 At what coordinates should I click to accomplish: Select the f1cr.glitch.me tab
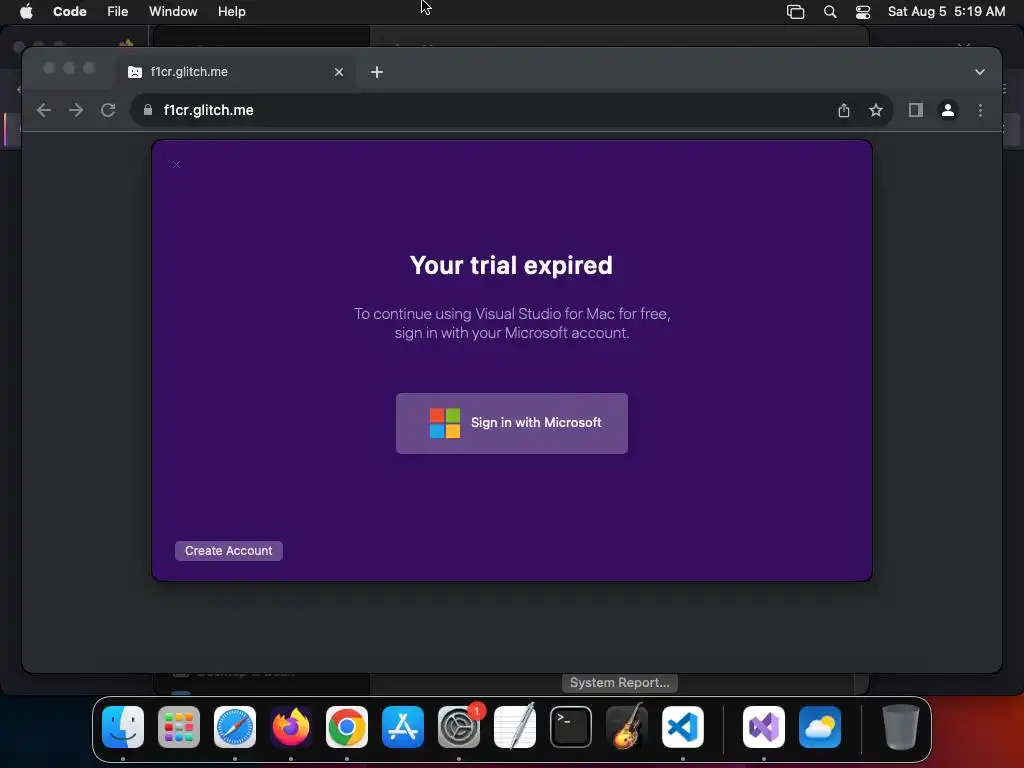pos(236,72)
